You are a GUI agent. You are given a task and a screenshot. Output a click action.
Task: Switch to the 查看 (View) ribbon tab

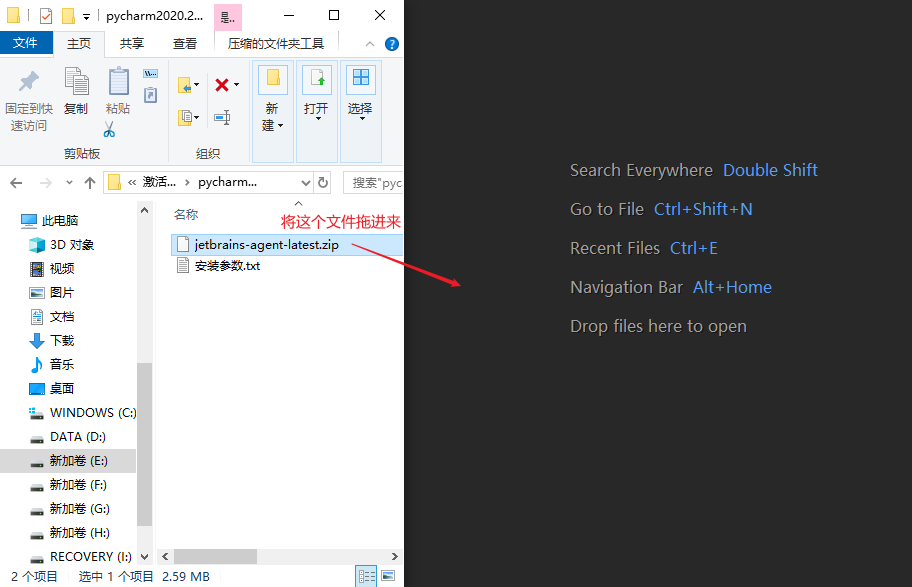(x=185, y=44)
